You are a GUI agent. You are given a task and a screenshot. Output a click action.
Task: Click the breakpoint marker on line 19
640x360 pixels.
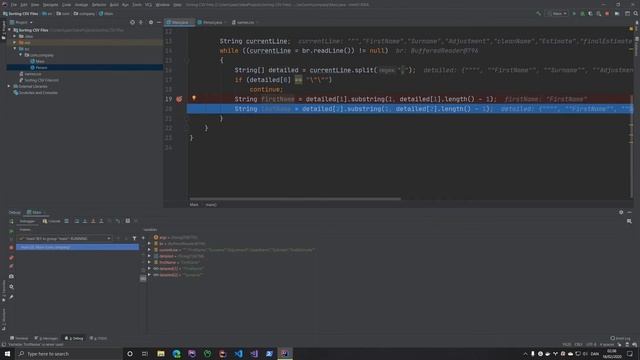[179, 99]
